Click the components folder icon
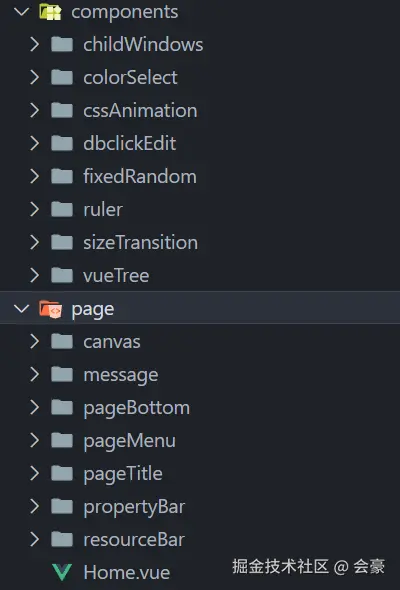400x590 pixels. pyautogui.click(x=50, y=12)
